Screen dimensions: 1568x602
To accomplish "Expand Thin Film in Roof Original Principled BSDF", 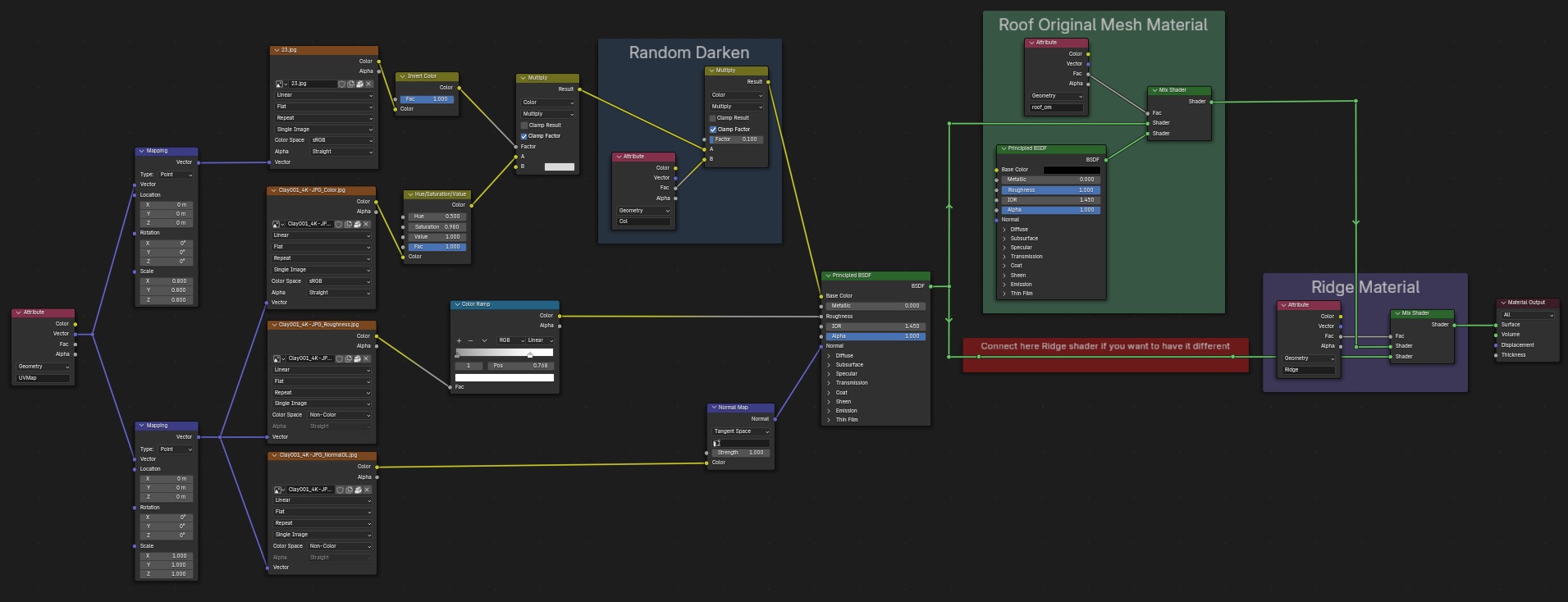I will (x=1004, y=294).
